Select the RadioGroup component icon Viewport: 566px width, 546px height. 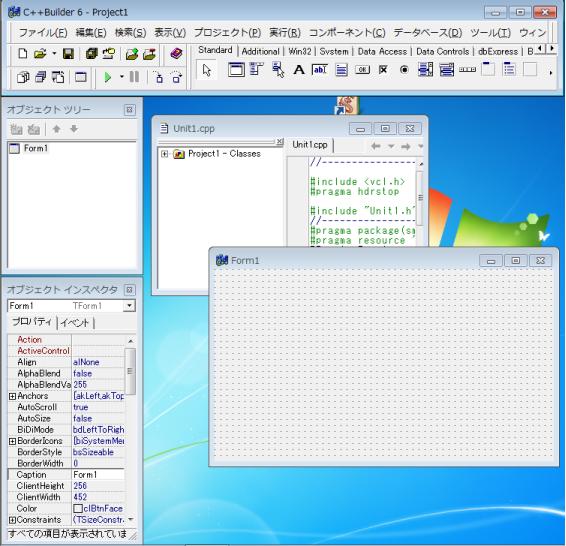coord(509,69)
